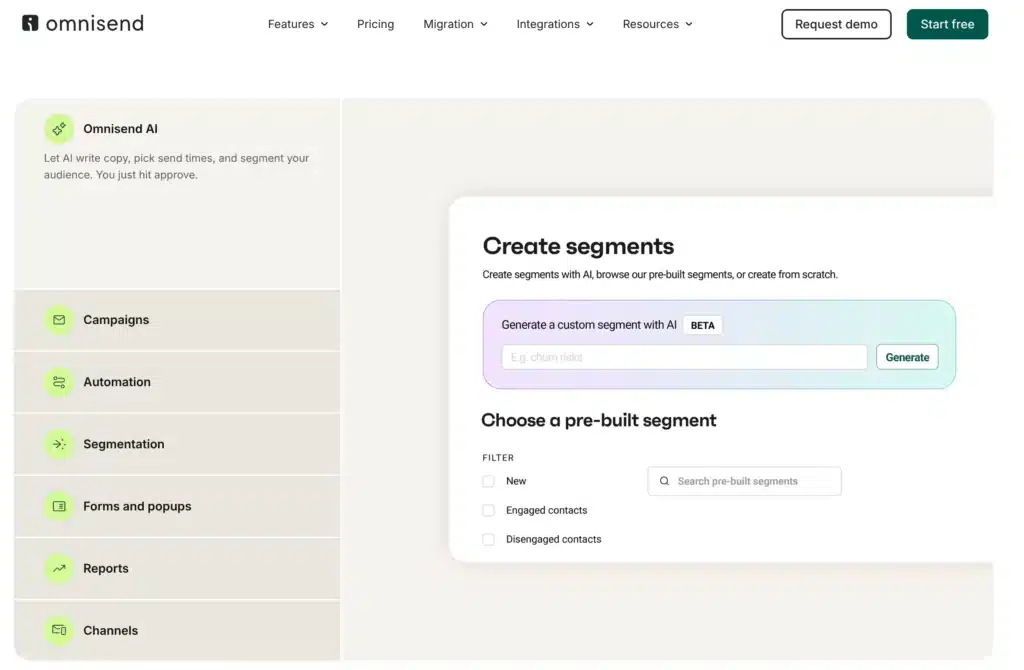Screen dimensions: 1024x670
Task: Open the Migration nav item
Action: point(455,24)
